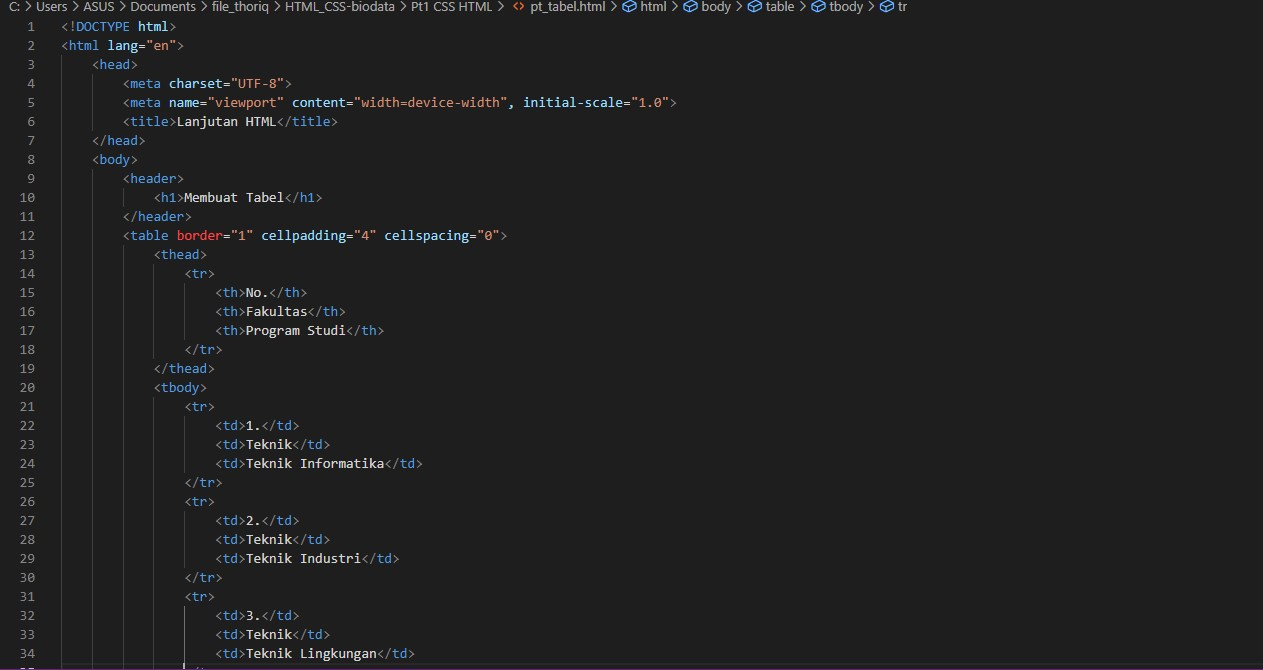Click the border attribute on the table tag
1263x670 pixels.
click(200, 235)
